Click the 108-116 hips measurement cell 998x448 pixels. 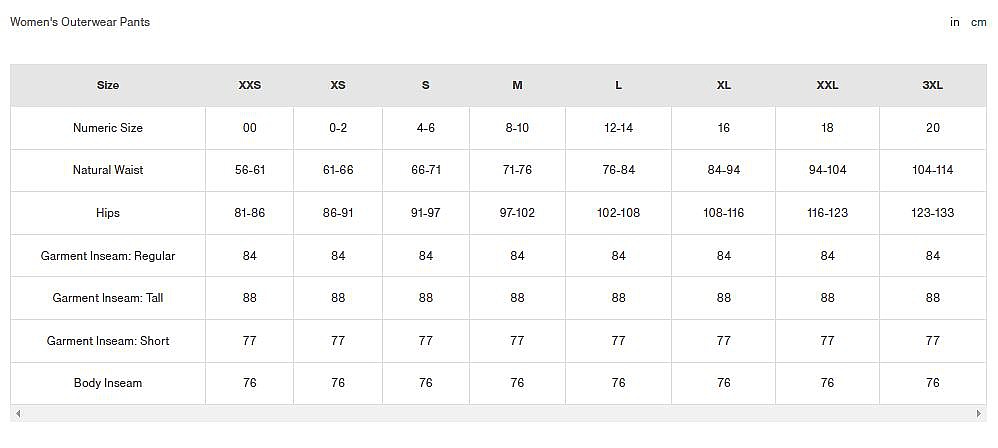point(723,213)
